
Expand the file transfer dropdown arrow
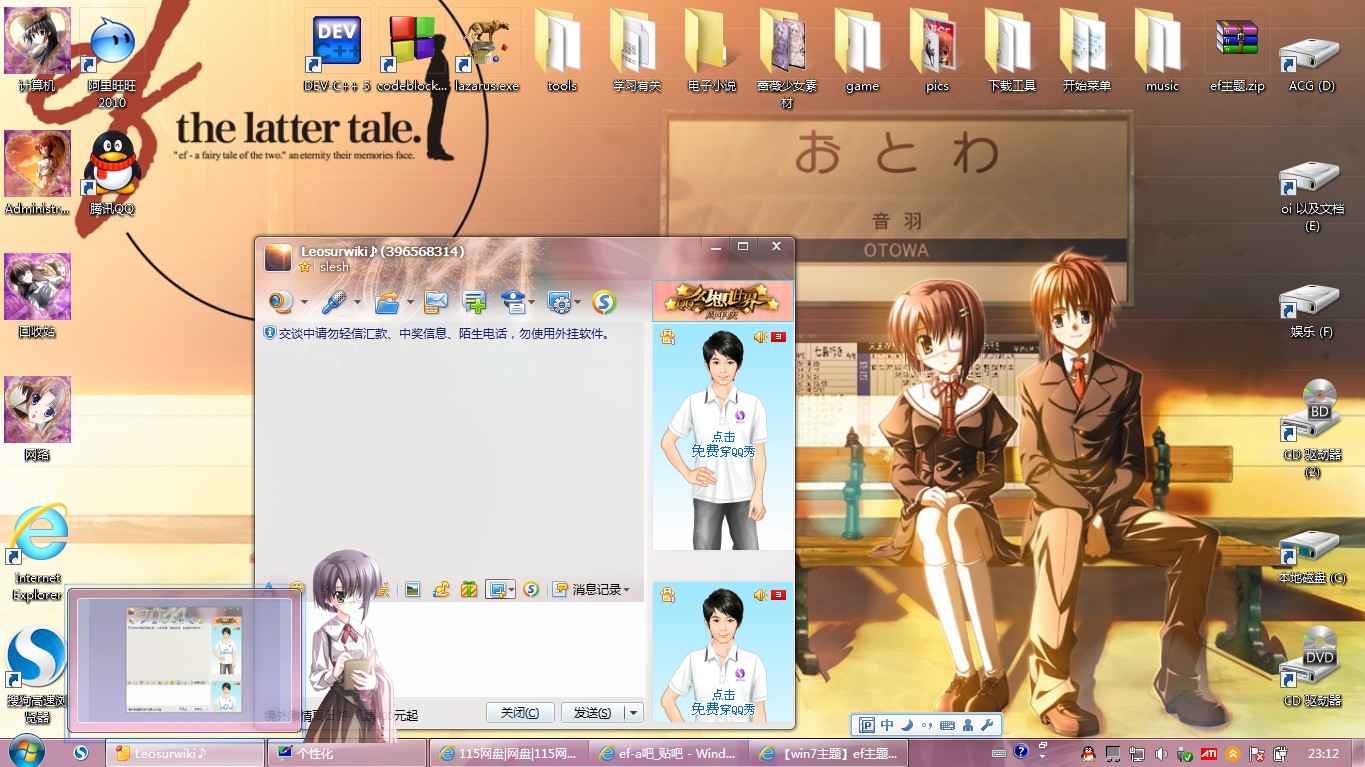[409, 302]
